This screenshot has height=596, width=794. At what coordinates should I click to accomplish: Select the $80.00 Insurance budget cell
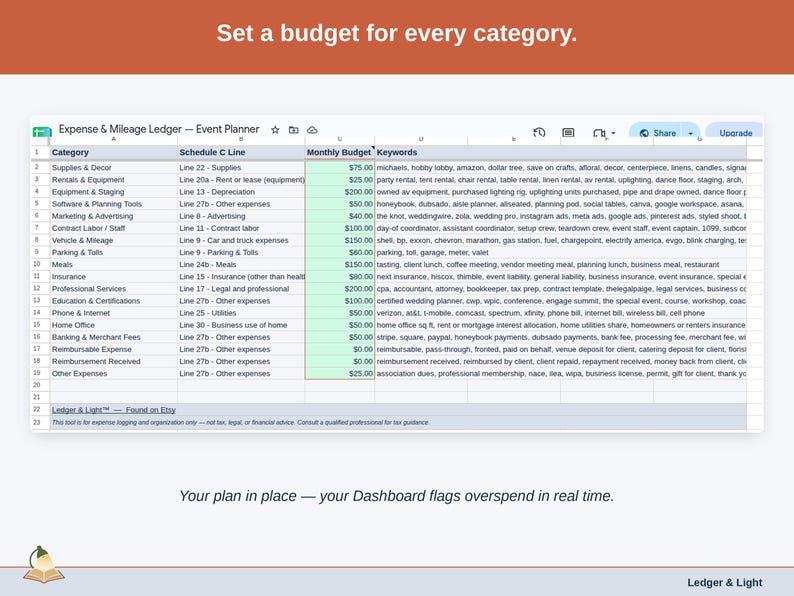[340, 276]
